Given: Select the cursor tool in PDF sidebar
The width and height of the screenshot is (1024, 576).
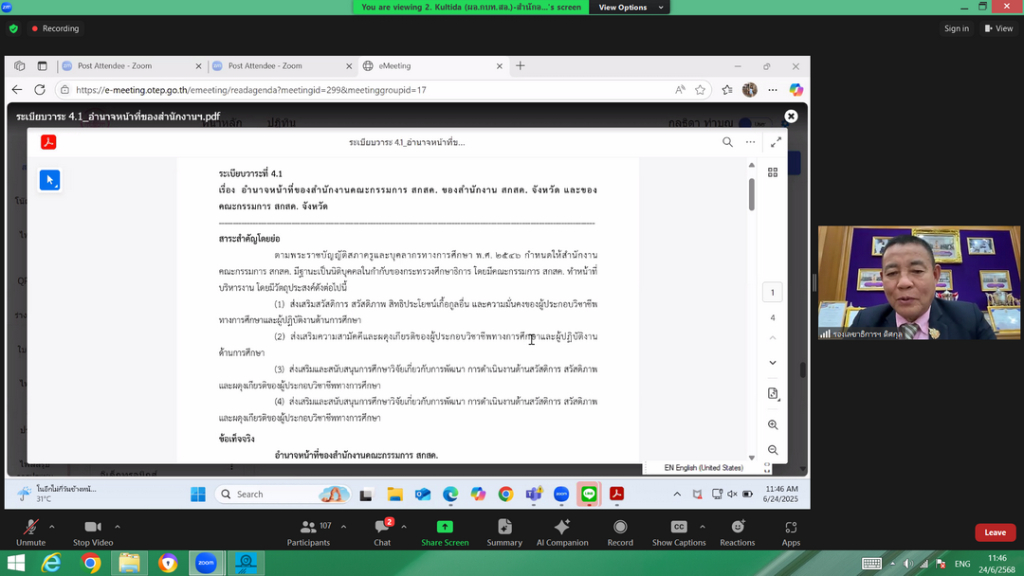Looking at the screenshot, I should (x=50, y=180).
